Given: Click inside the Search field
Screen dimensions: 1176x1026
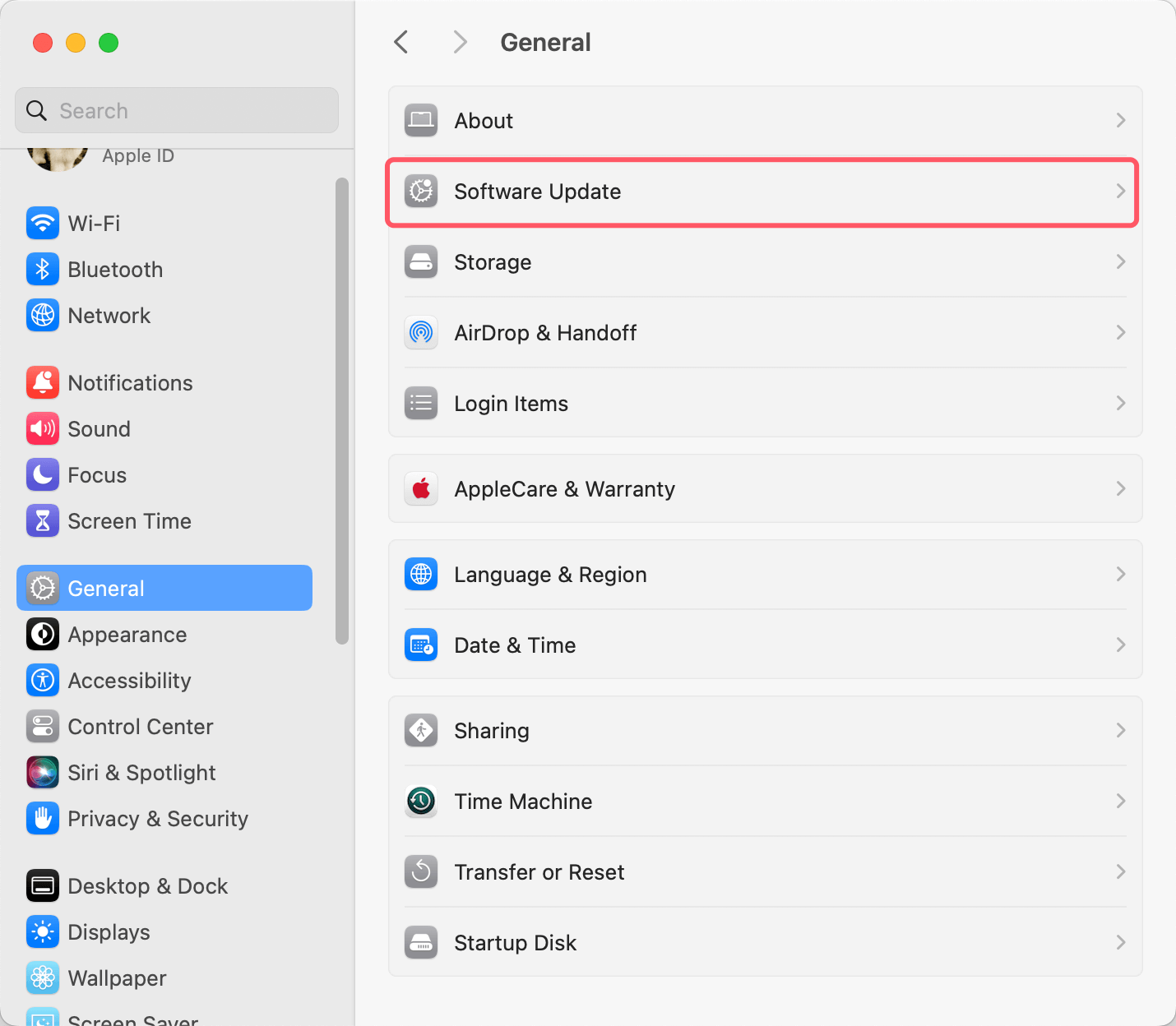Looking at the screenshot, I should [176, 110].
